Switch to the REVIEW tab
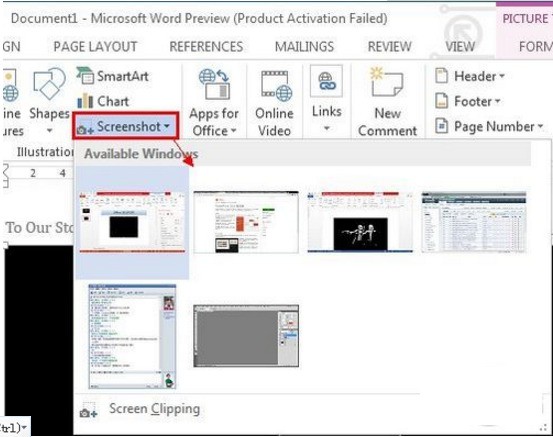 coord(390,47)
